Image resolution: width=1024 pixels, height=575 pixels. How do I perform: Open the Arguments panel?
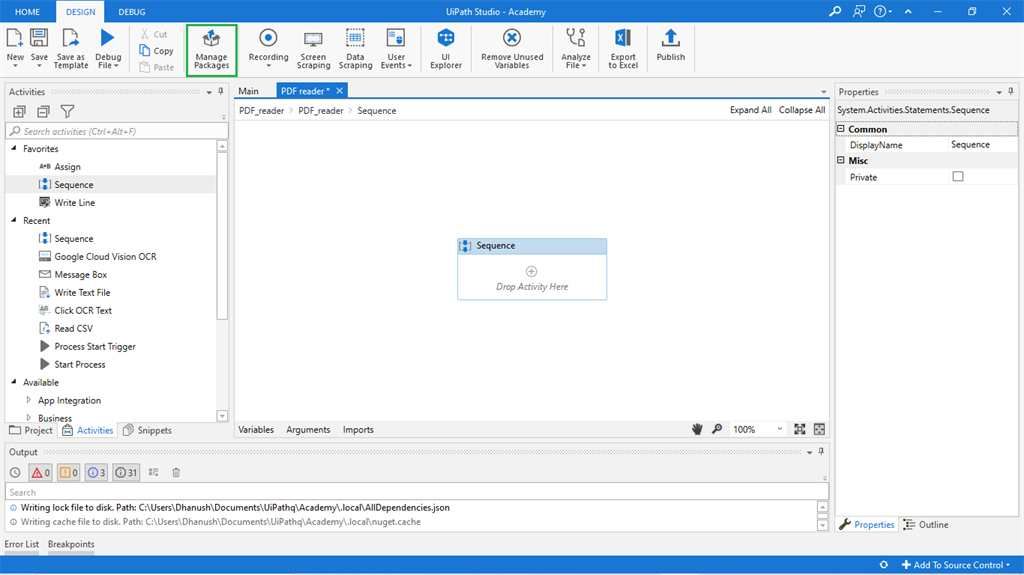[308, 429]
